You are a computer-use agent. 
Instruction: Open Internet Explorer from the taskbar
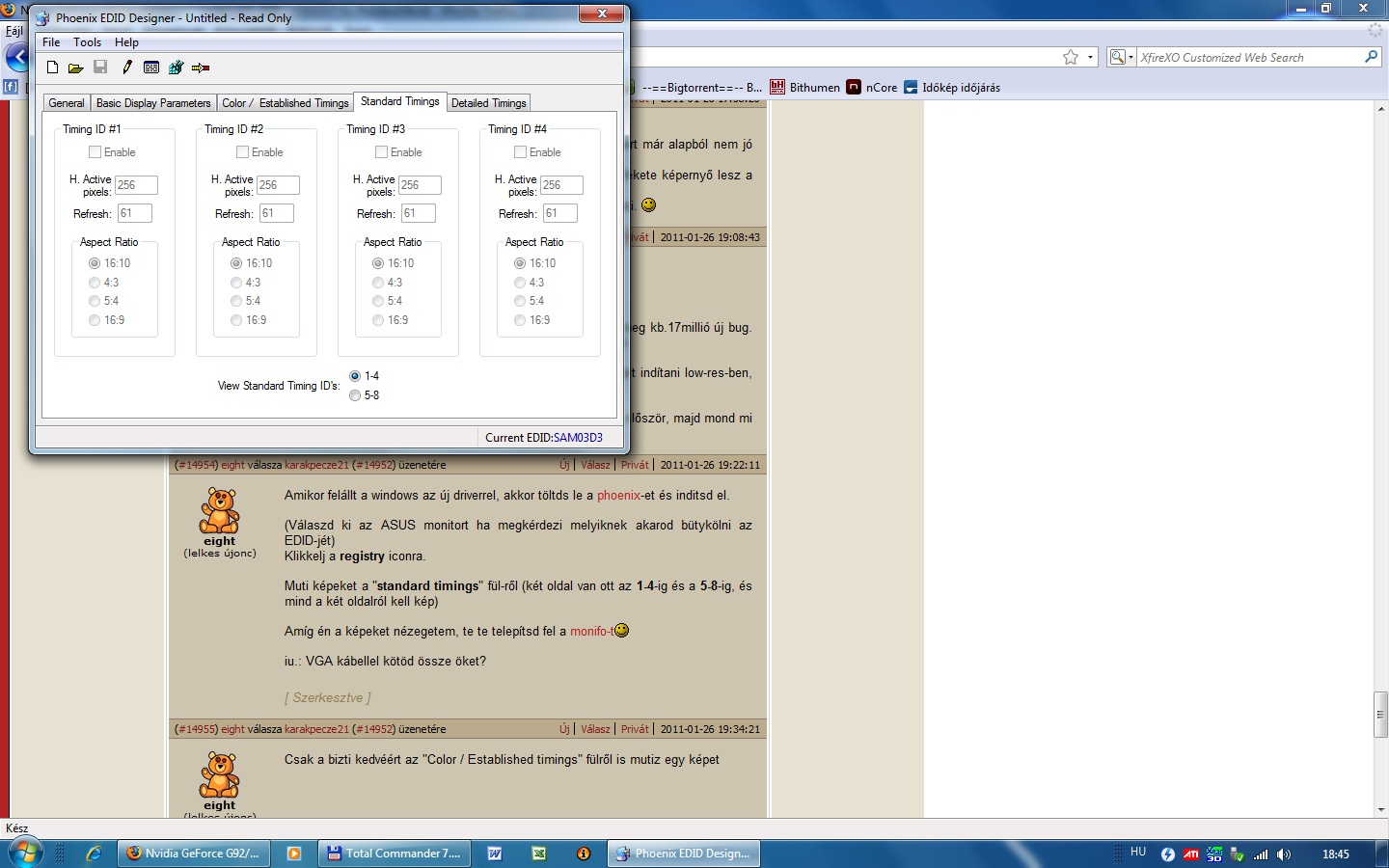click(x=94, y=854)
